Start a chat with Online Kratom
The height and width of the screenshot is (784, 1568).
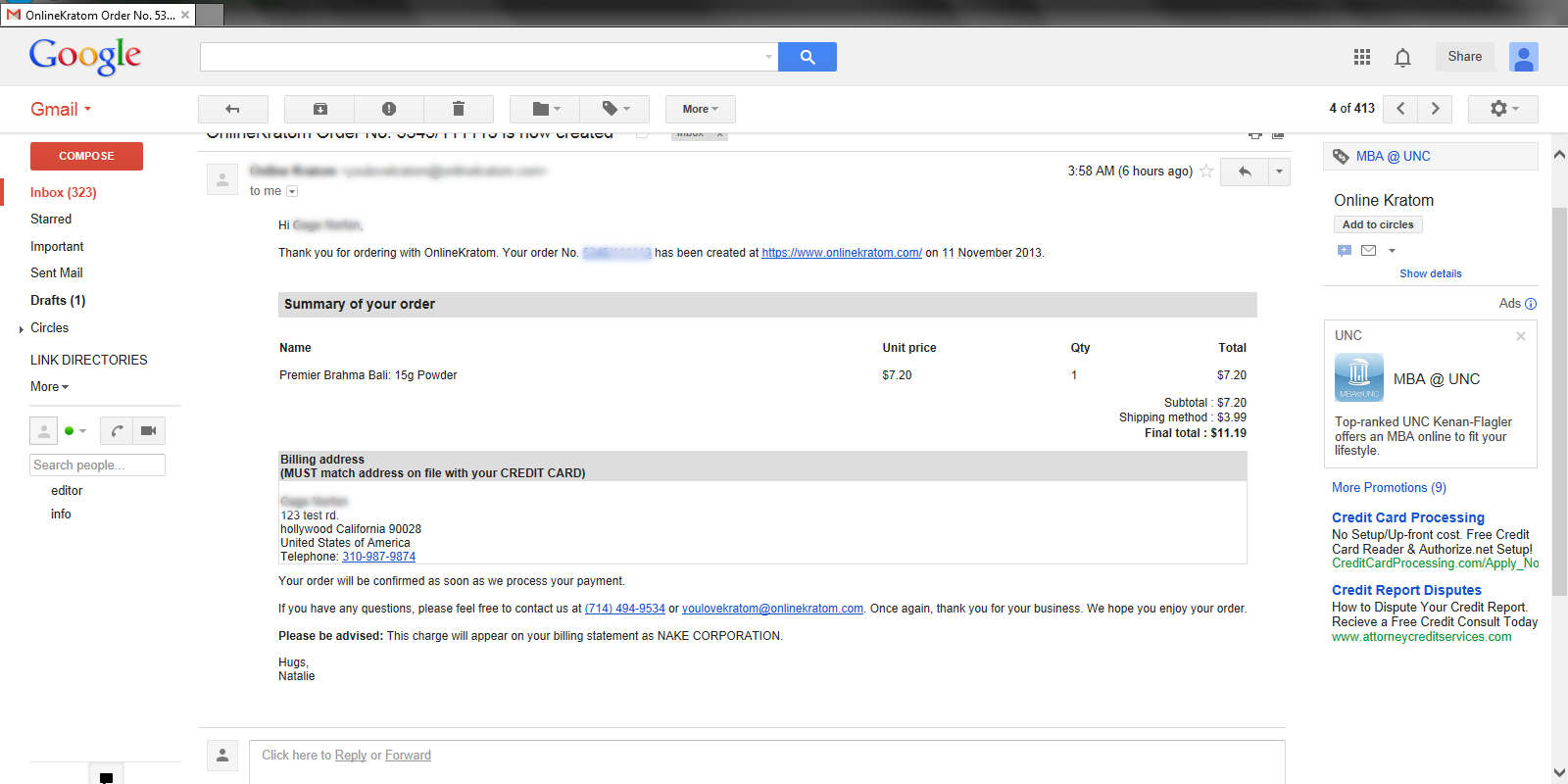pos(1345,251)
